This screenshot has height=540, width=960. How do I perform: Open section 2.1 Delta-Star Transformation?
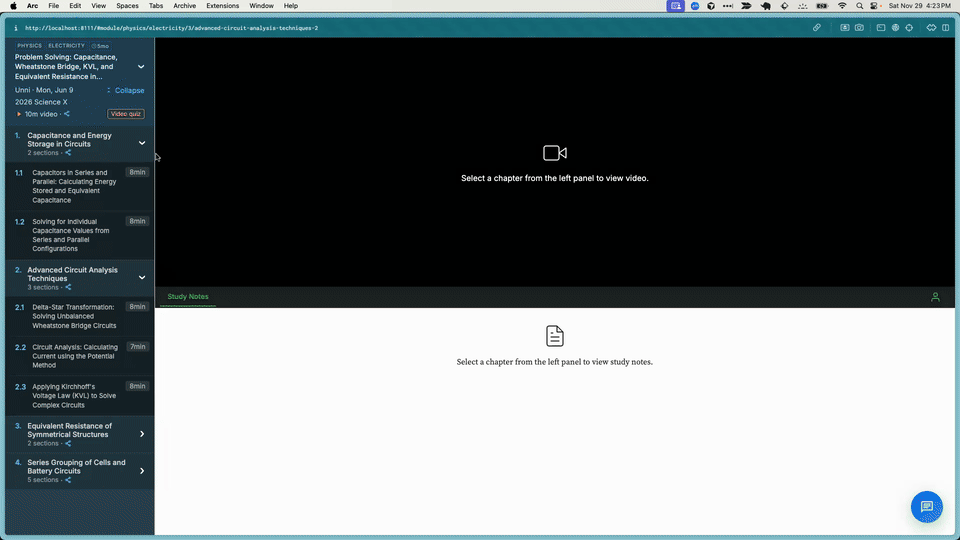click(74, 316)
